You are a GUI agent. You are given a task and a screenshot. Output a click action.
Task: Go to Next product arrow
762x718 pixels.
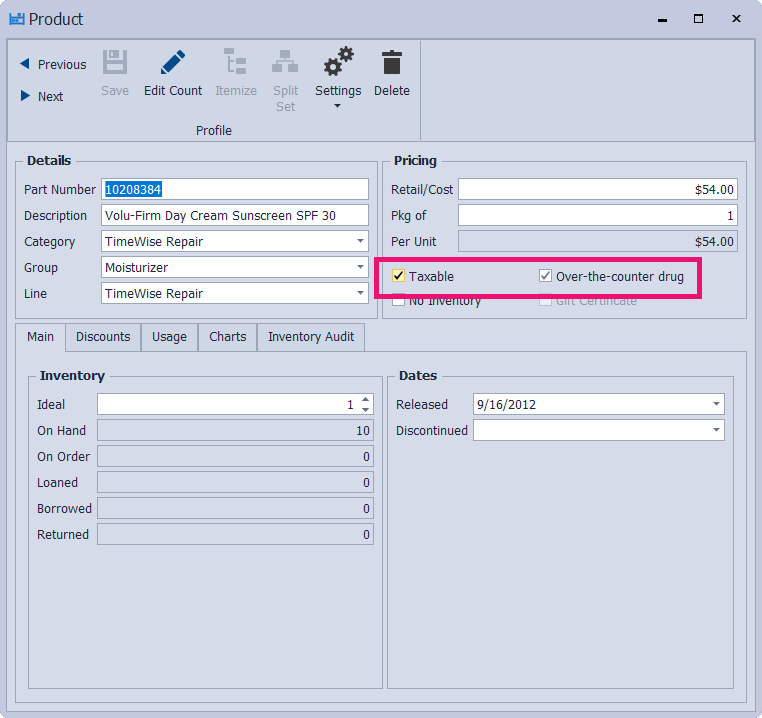pyautogui.click(x=25, y=96)
